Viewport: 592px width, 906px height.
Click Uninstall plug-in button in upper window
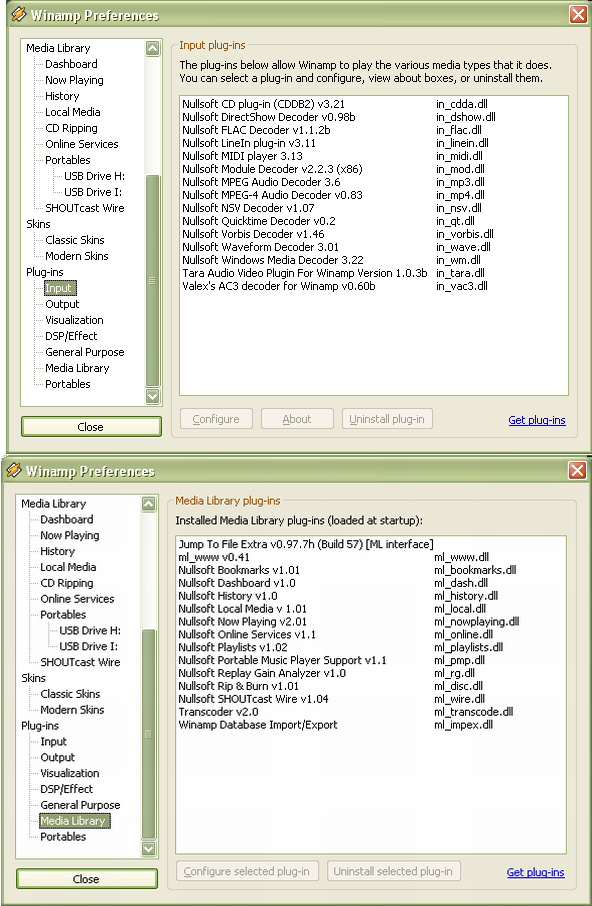pyautogui.click(x=387, y=419)
